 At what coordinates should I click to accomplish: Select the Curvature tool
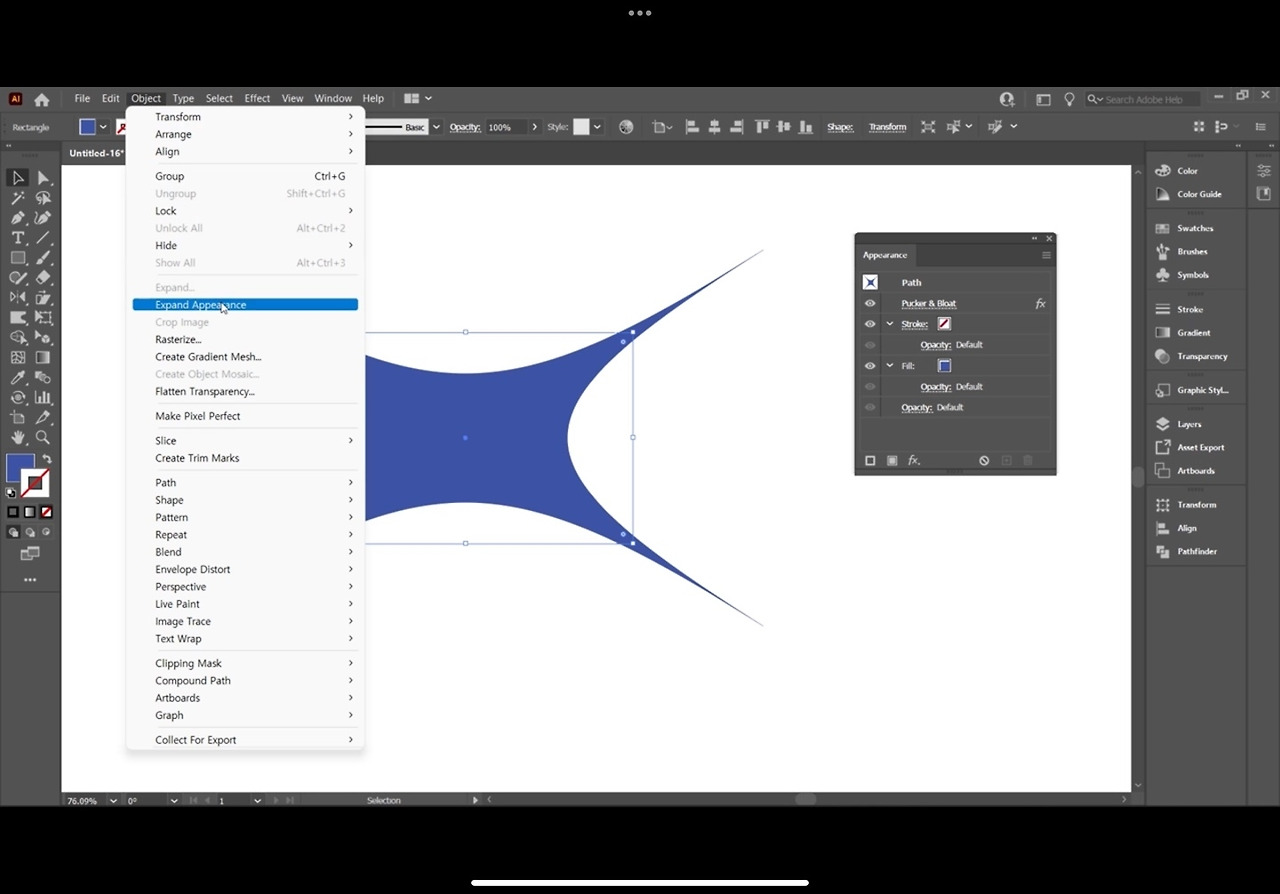43,218
